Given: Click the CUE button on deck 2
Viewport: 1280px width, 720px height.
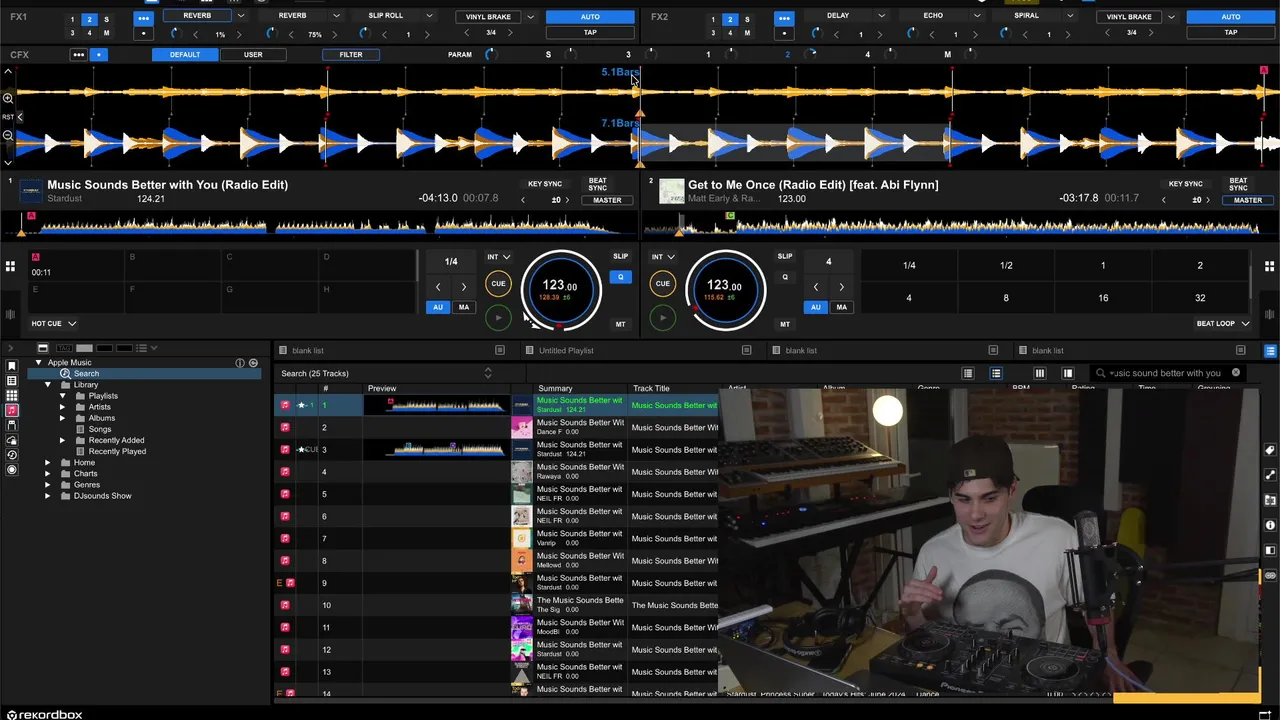Looking at the screenshot, I should 662,284.
